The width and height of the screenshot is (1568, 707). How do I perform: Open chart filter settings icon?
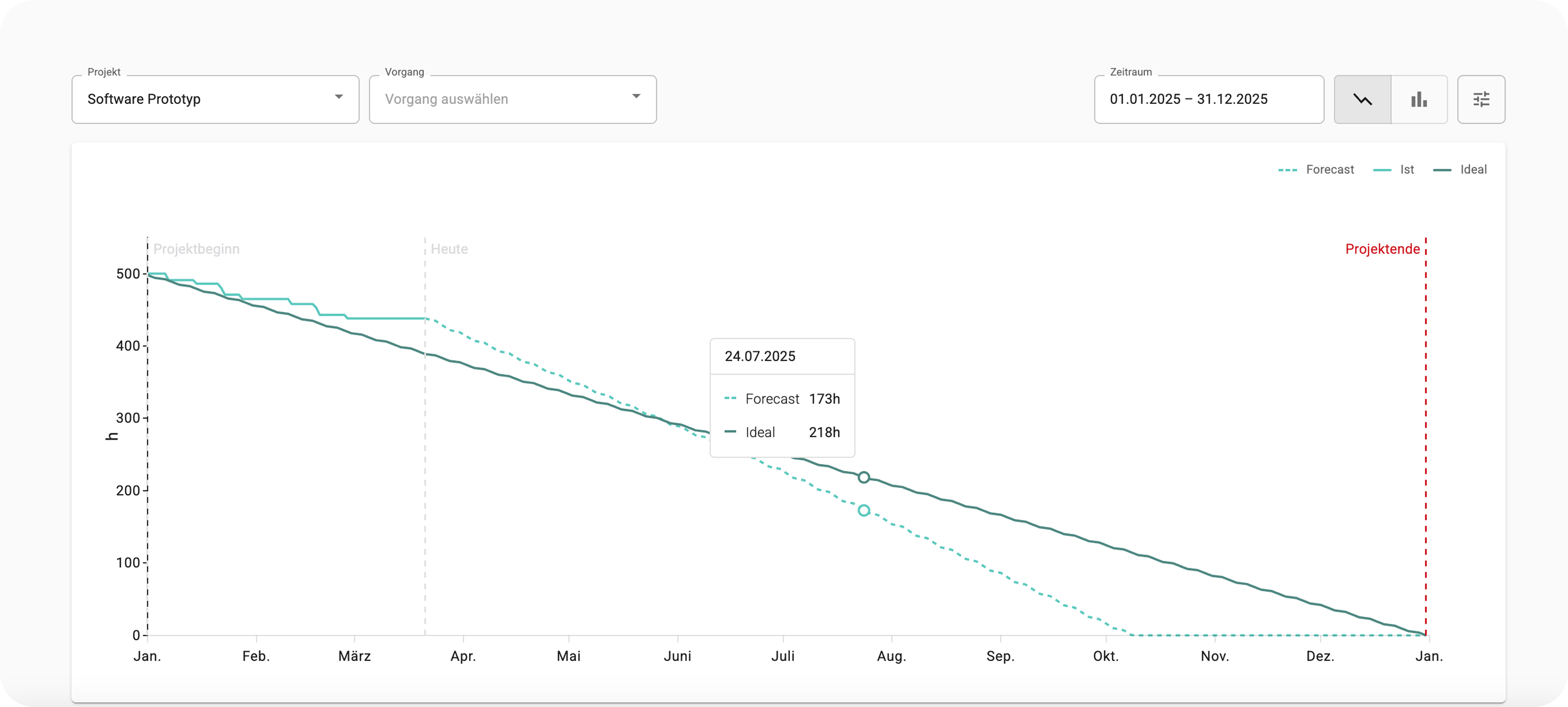(1481, 99)
